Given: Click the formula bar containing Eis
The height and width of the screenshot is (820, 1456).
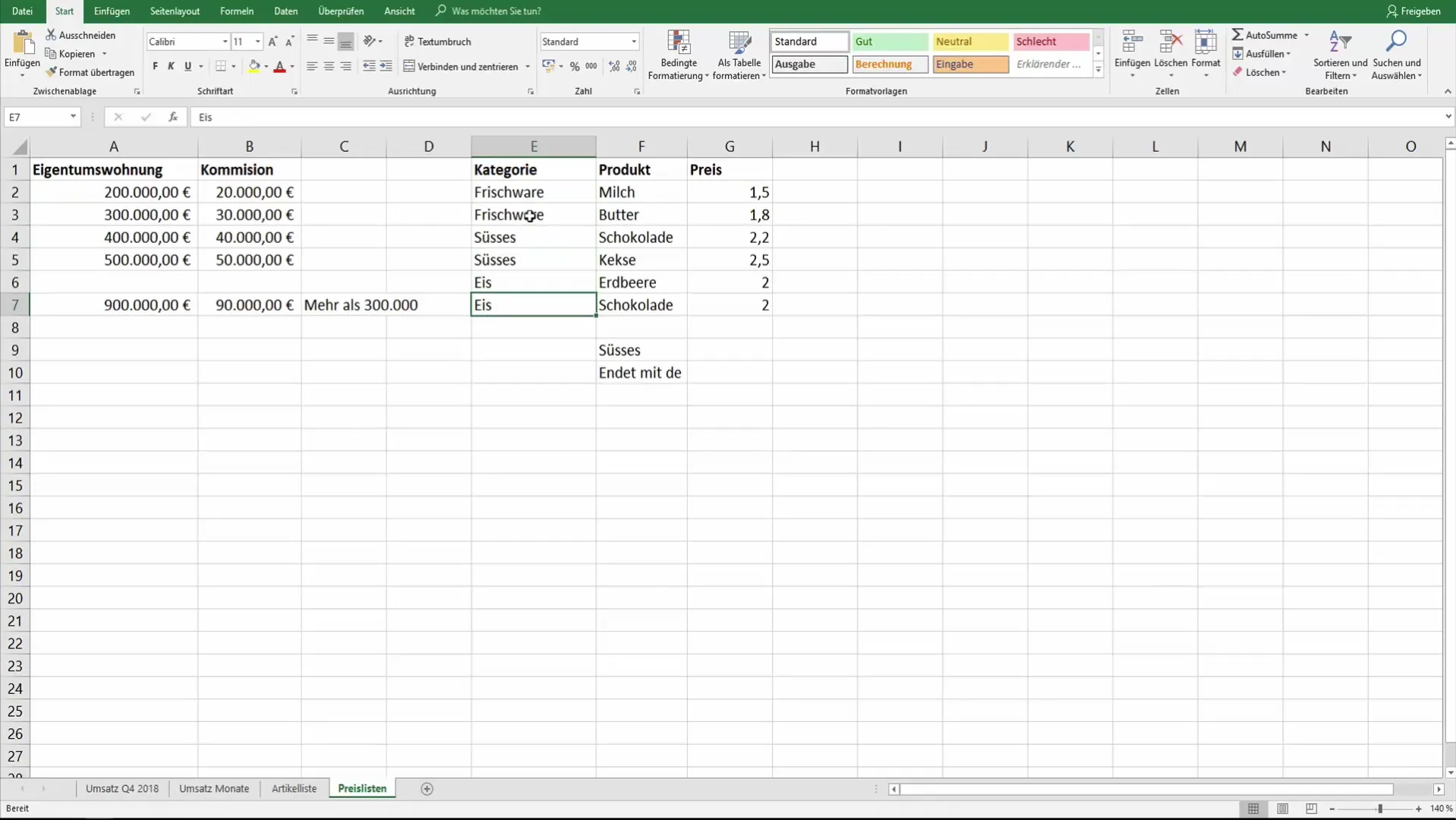Looking at the screenshot, I should point(816,117).
